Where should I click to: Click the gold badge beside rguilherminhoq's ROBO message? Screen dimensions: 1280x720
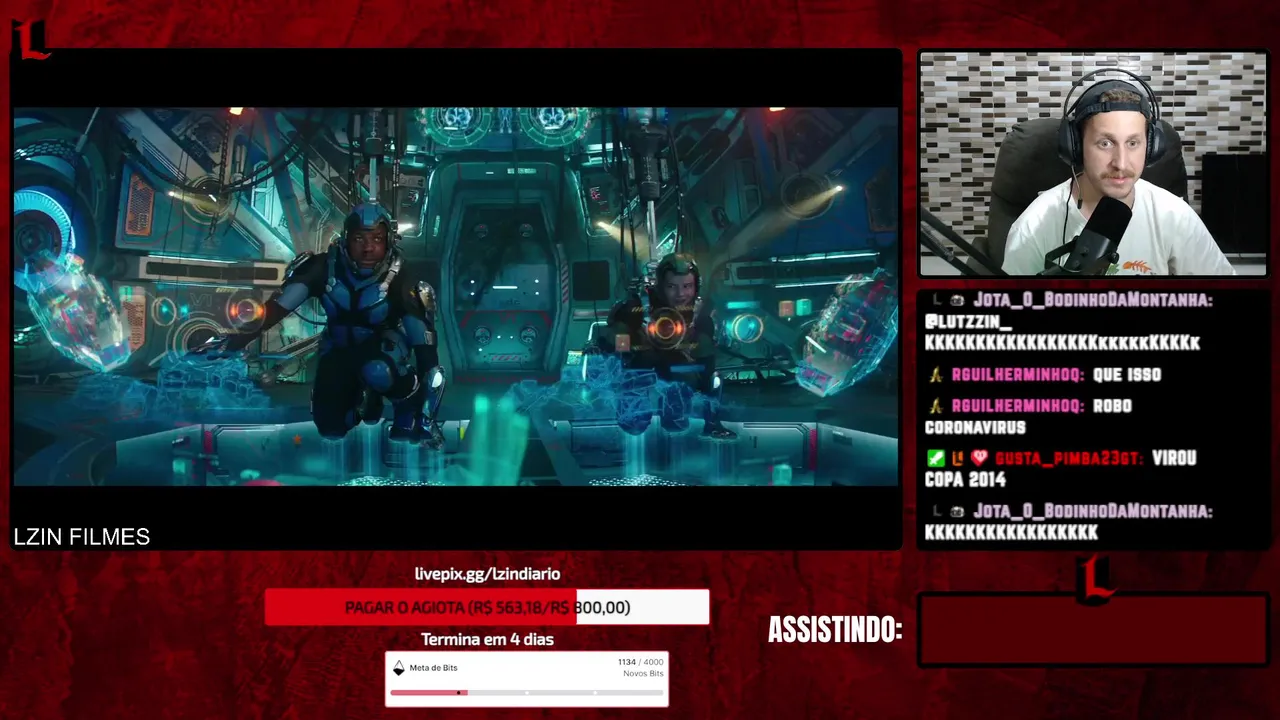pos(935,406)
